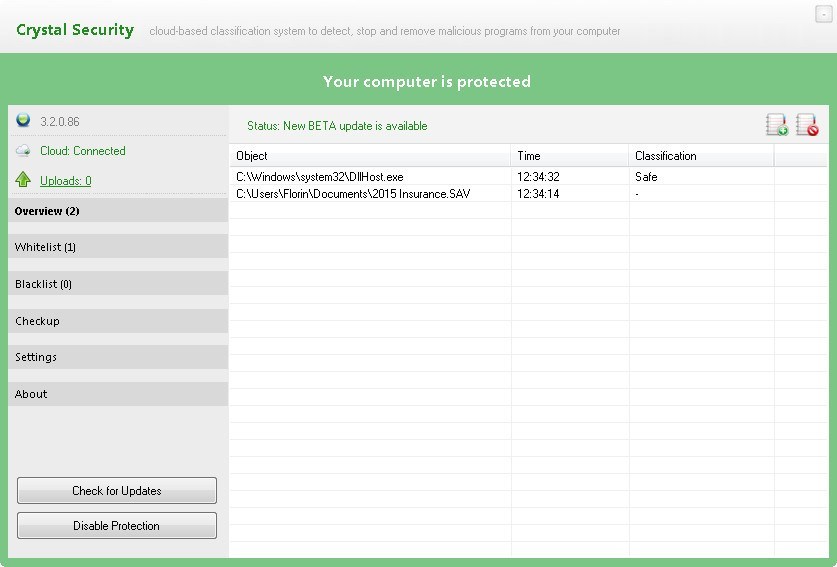The height and width of the screenshot is (567, 837).
Task: Open the Settings section
Action: (x=118, y=357)
